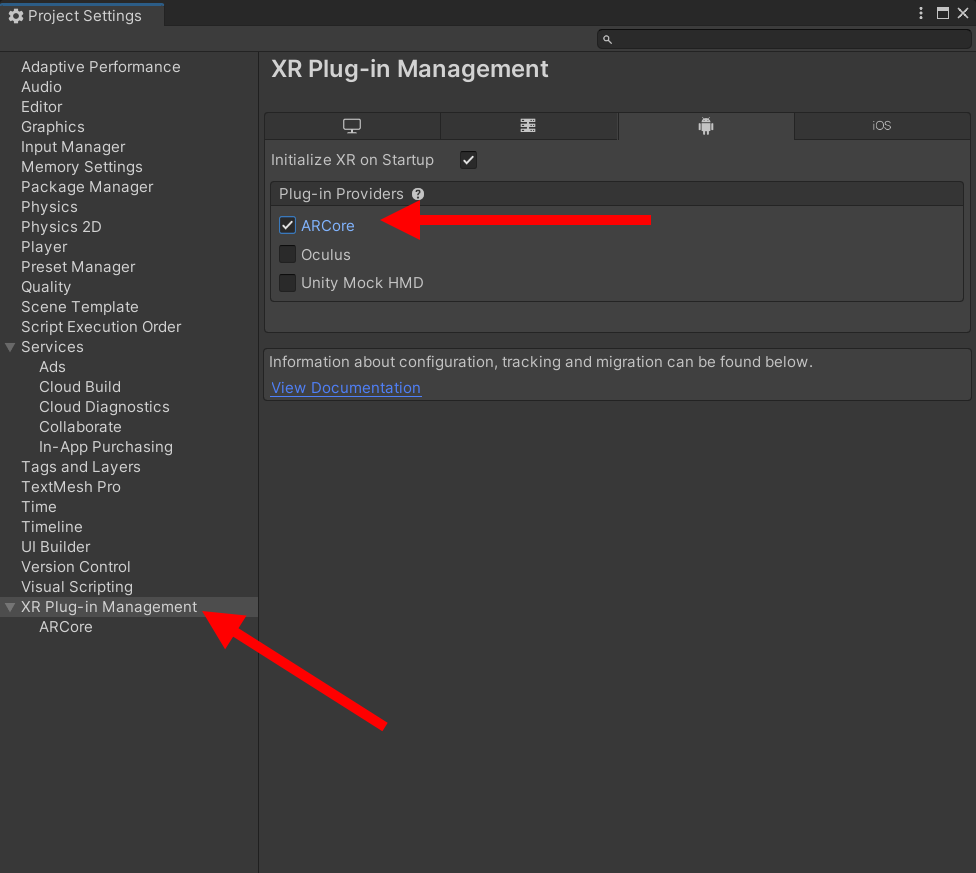Open Input Manager settings
This screenshot has height=873, width=976.
point(73,147)
